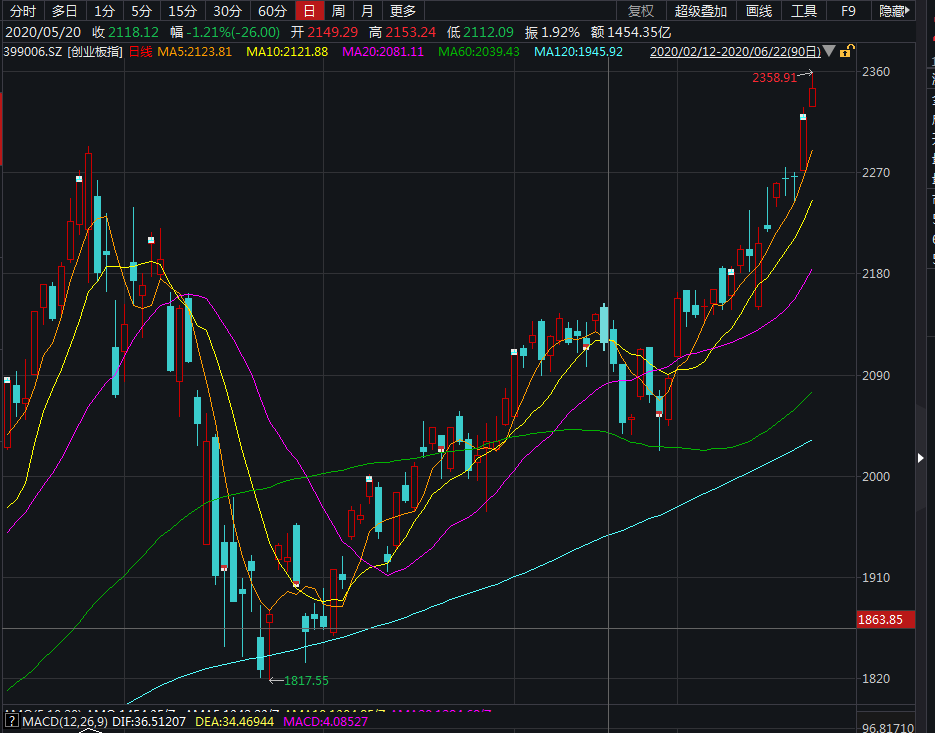This screenshot has width=935, height=733.
Task: Click 超级叠加 overlay button
Action: tap(699, 11)
